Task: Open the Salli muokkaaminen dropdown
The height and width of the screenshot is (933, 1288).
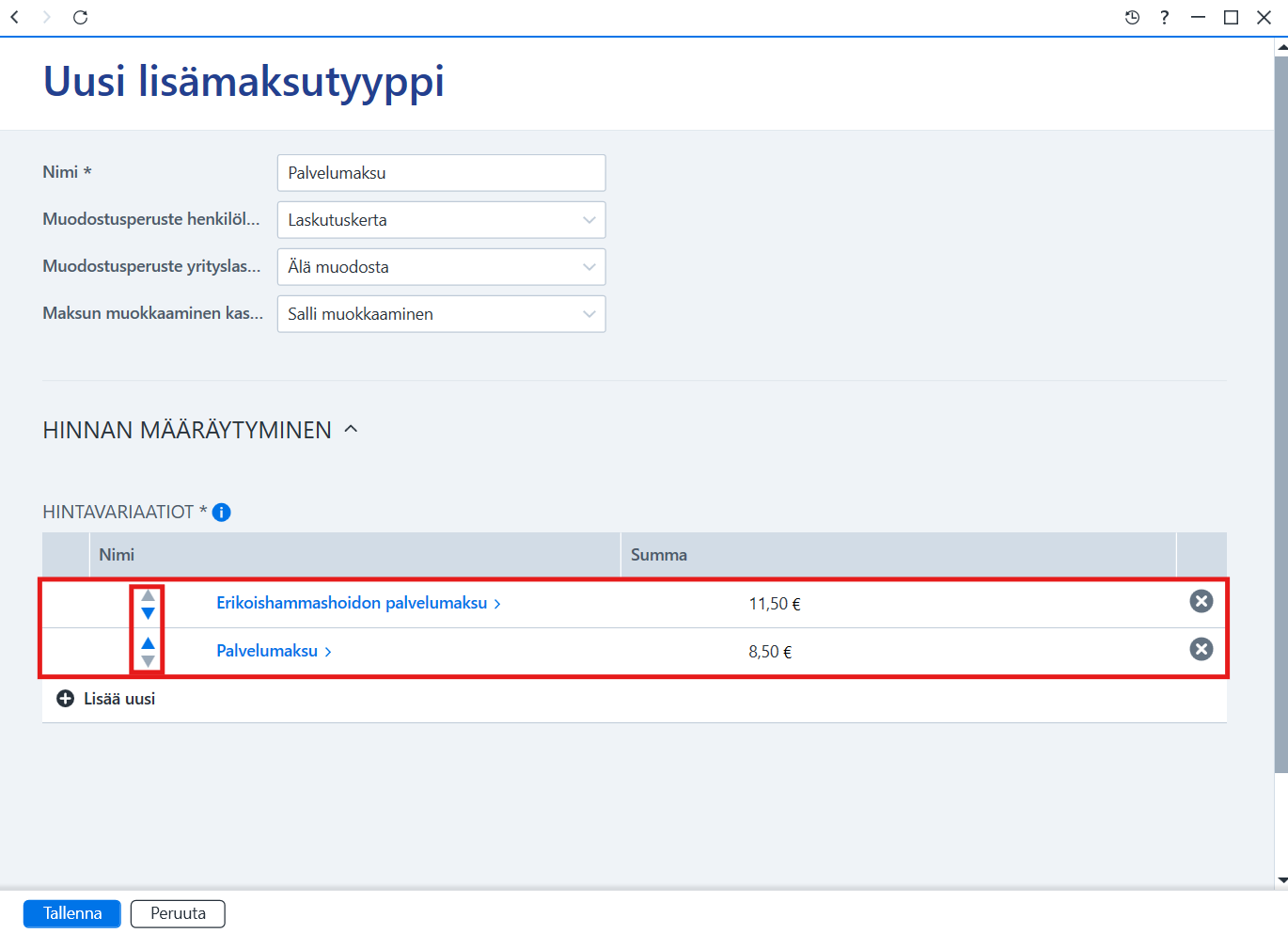Action: point(441,314)
